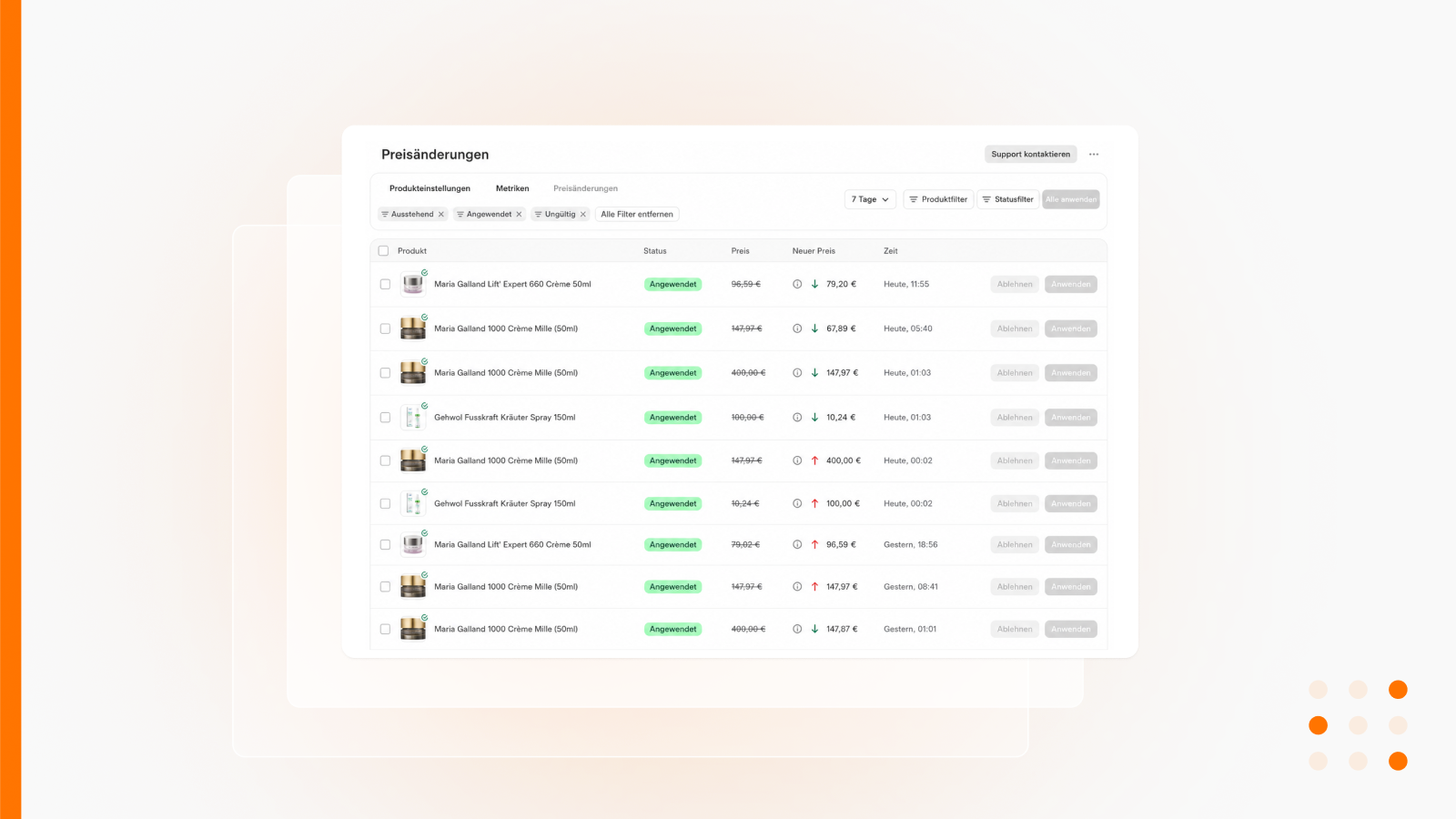Tick the checkbox for the Heute, 05:40 row

pos(385,329)
